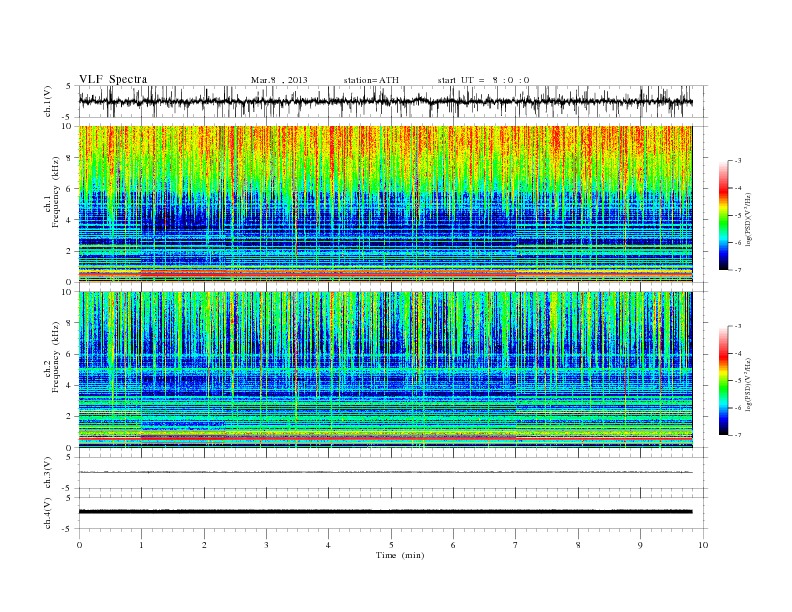The height and width of the screenshot is (612, 792).
Task: Click time axis tick label "7"
Action: pyautogui.click(x=516, y=545)
